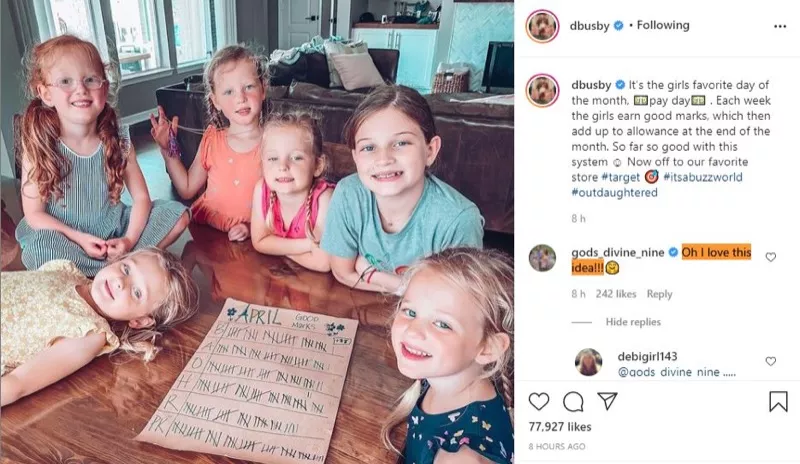Open the gods_divine_nine avatar

coord(542,258)
